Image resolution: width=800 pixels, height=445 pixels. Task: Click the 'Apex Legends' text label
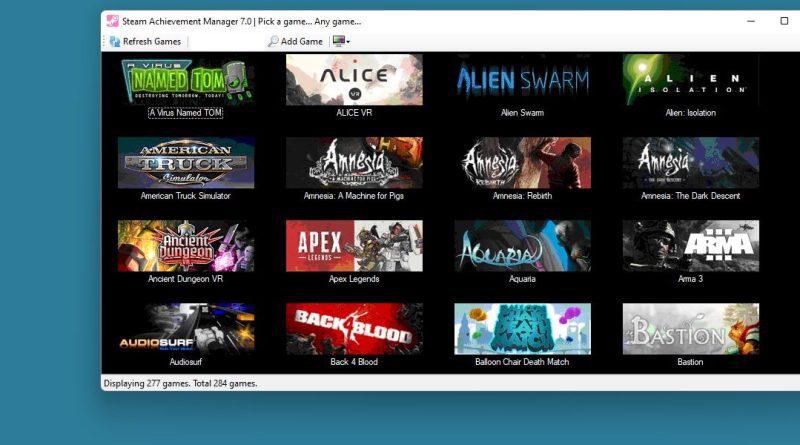coord(354,279)
